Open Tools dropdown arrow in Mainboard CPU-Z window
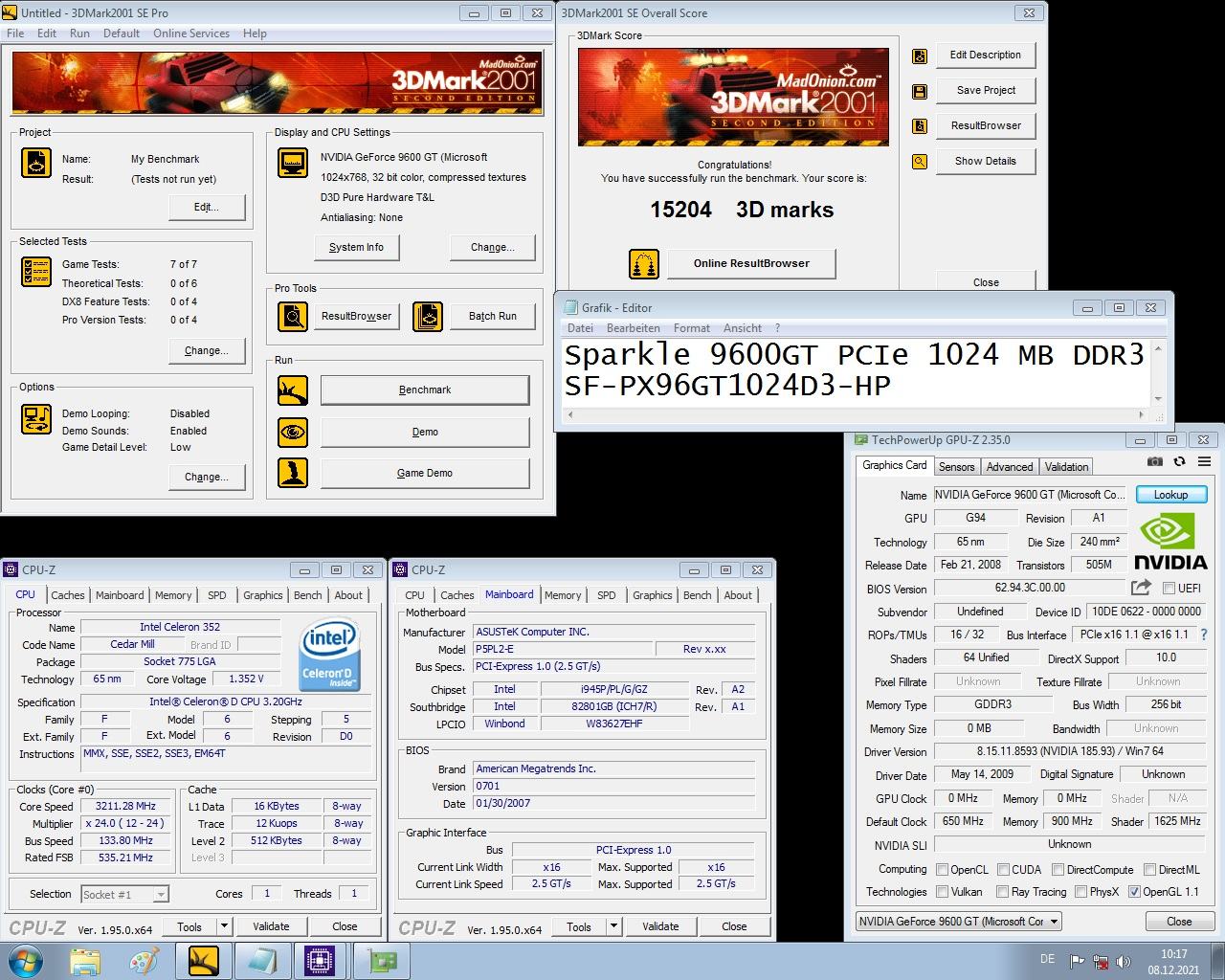This screenshot has height=980, width=1225. coord(613,926)
